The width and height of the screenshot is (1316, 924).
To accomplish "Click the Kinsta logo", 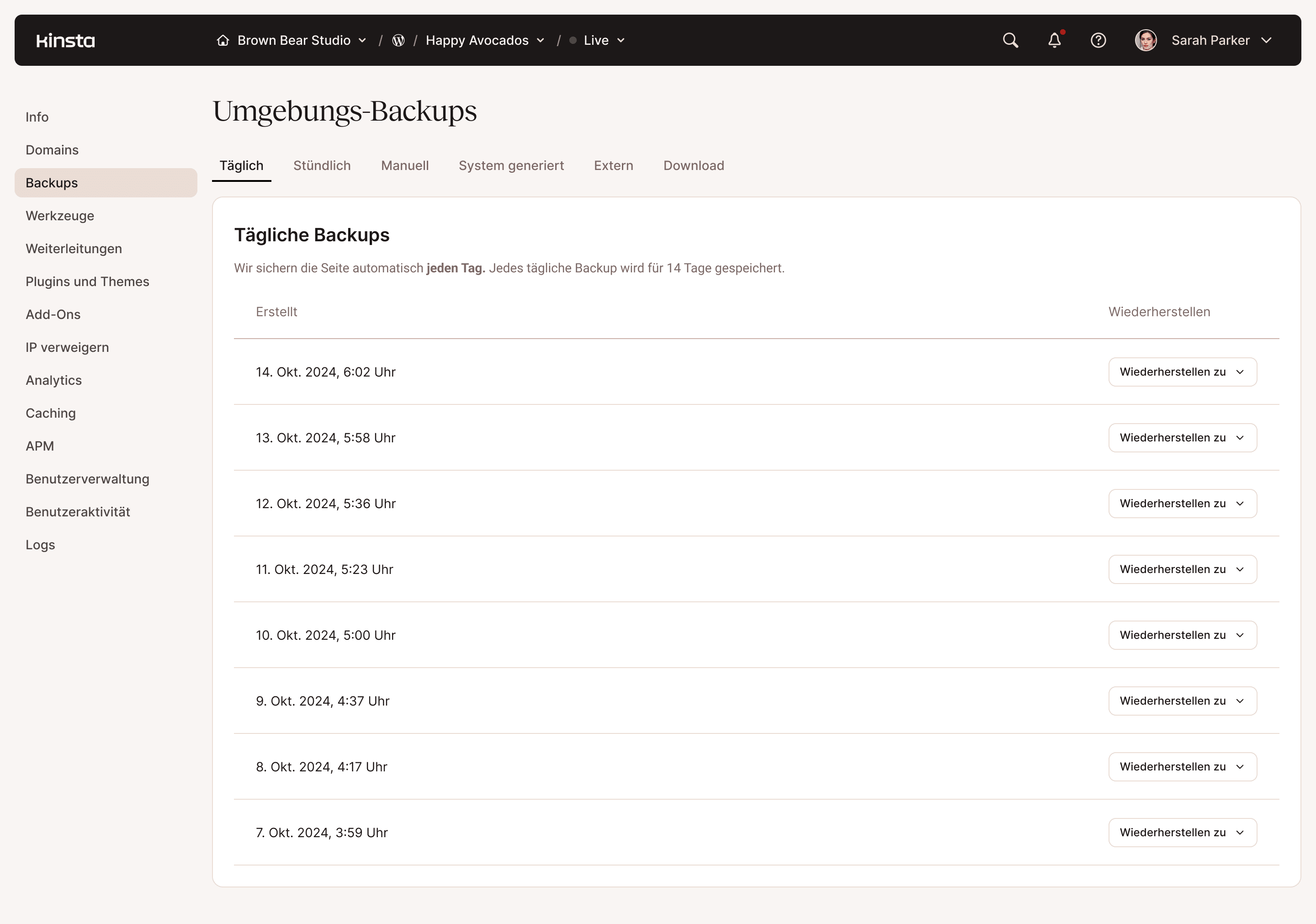I will pos(65,40).
